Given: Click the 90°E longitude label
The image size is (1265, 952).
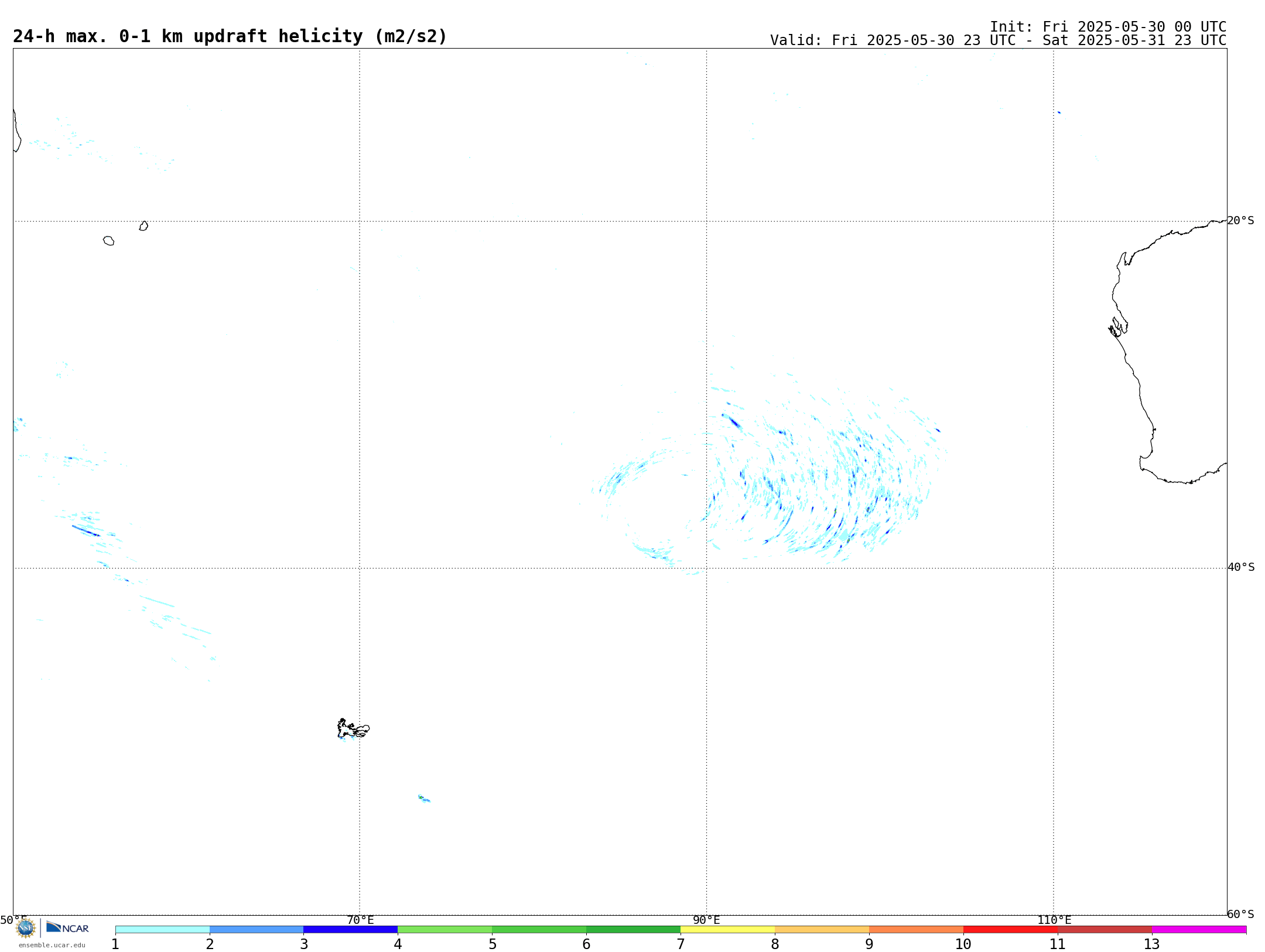Looking at the screenshot, I should 706,920.
